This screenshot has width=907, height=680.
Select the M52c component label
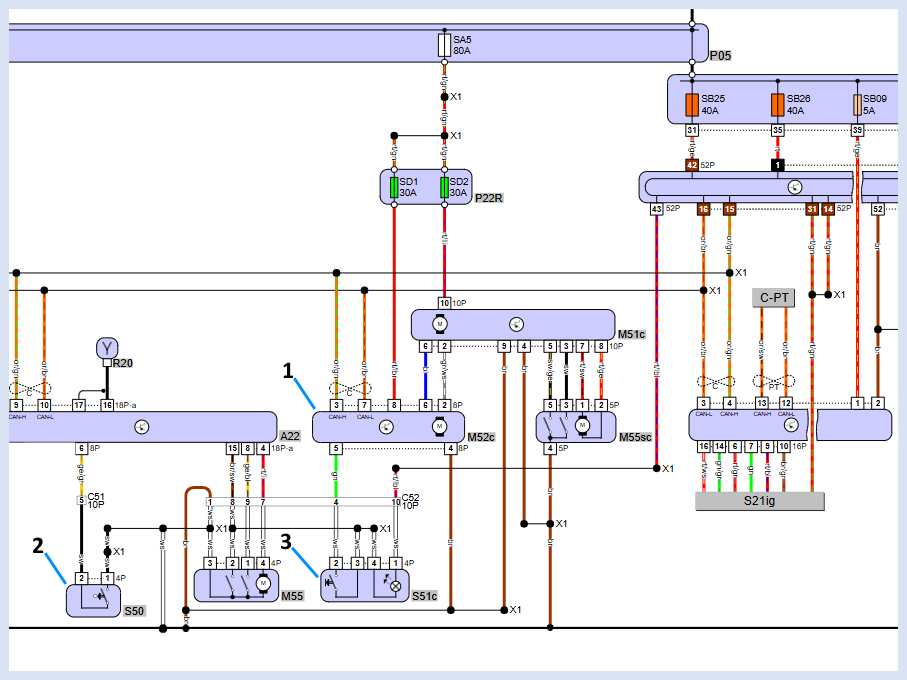point(481,437)
